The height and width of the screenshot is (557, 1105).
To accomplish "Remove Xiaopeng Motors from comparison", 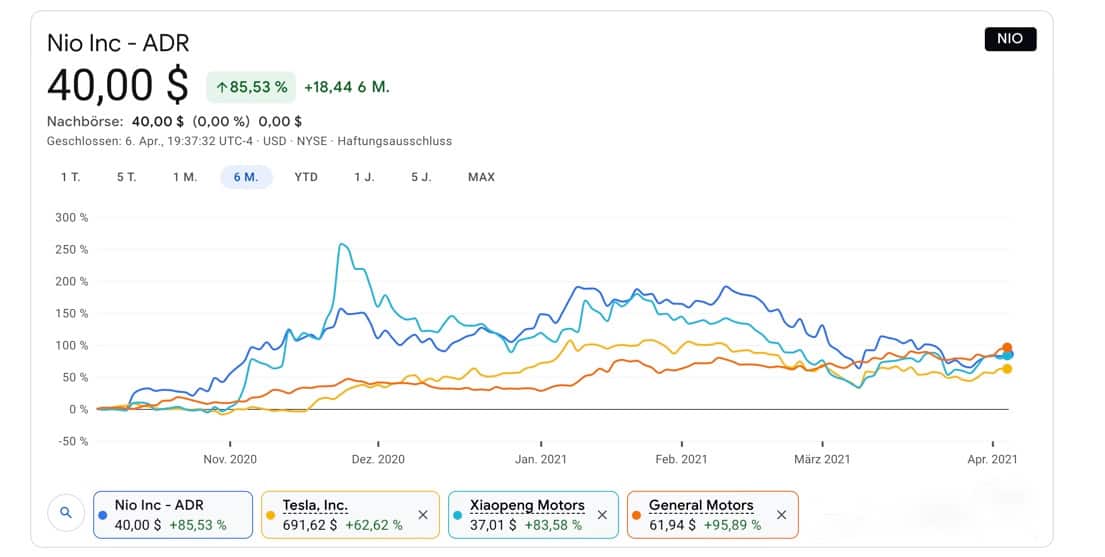I will 602,515.
